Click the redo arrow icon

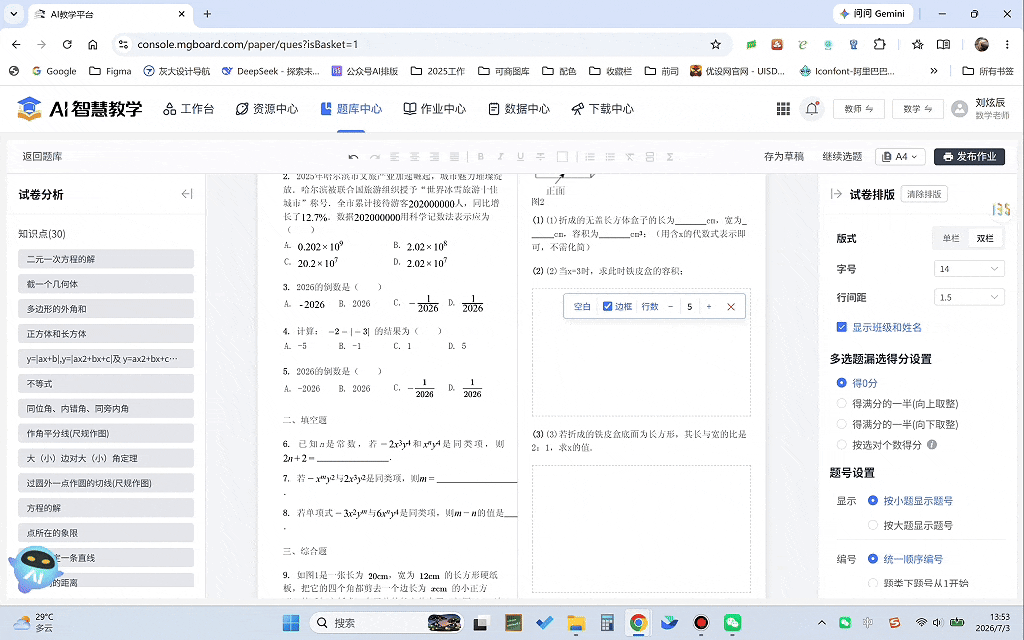375,157
